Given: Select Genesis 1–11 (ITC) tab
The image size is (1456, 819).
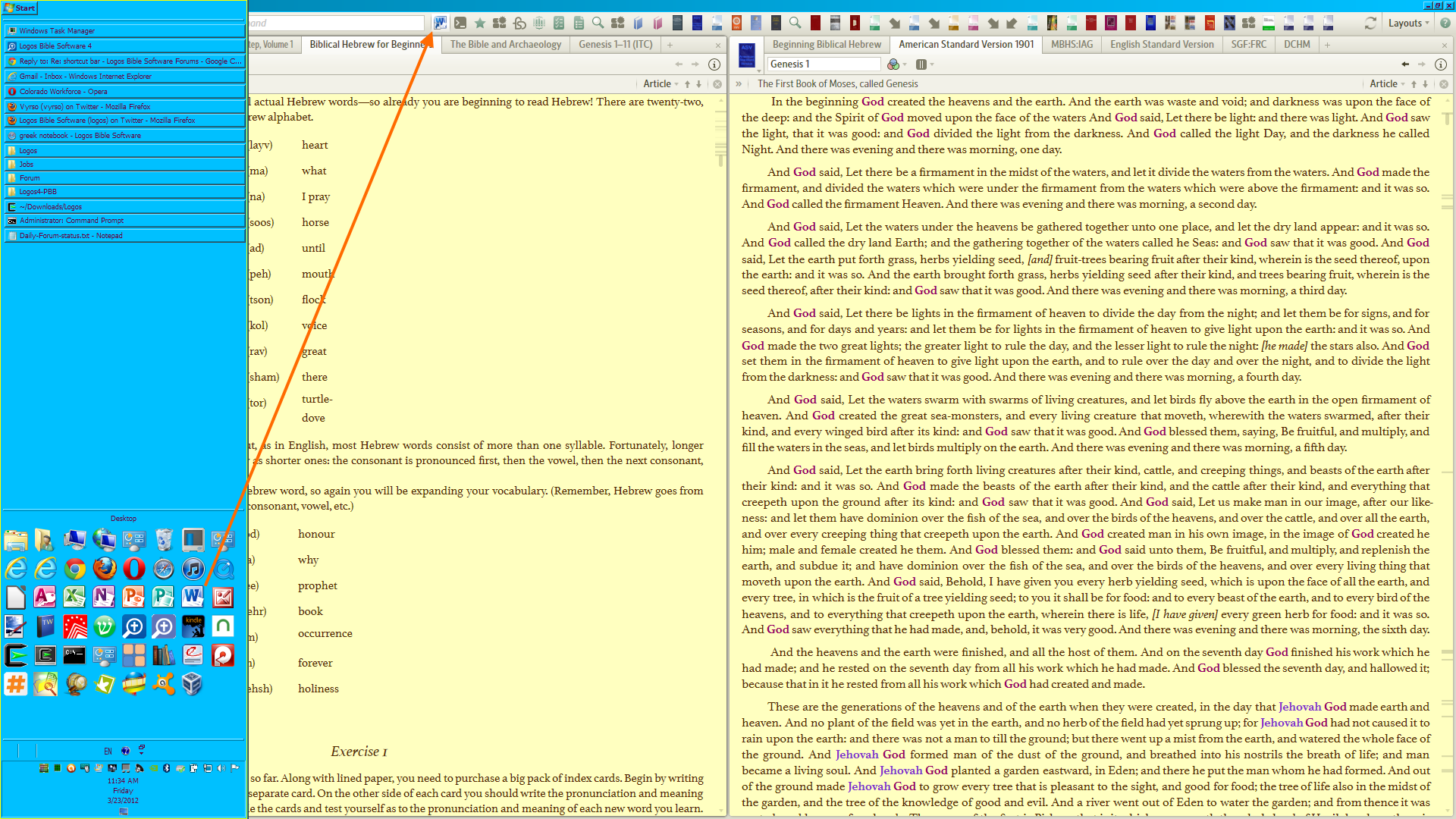Looking at the screenshot, I should pyautogui.click(x=615, y=45).
